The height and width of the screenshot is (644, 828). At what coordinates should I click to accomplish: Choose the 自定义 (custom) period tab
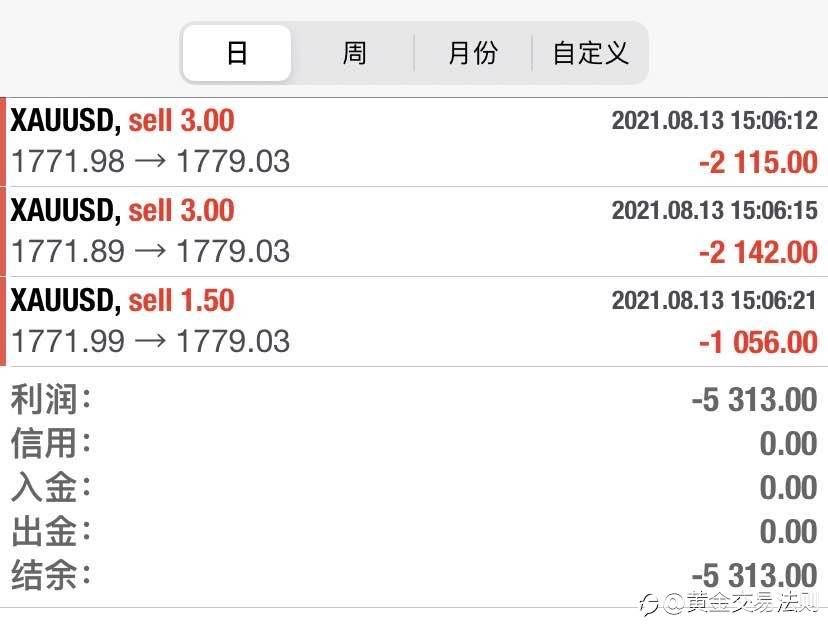click(x=590, y=53)
